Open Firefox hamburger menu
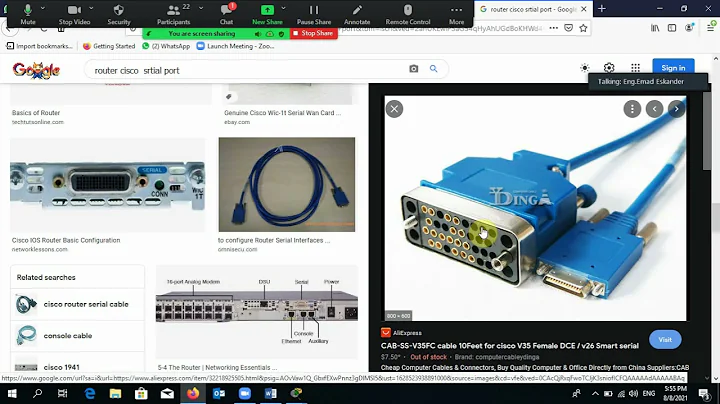 coord(710,28)
